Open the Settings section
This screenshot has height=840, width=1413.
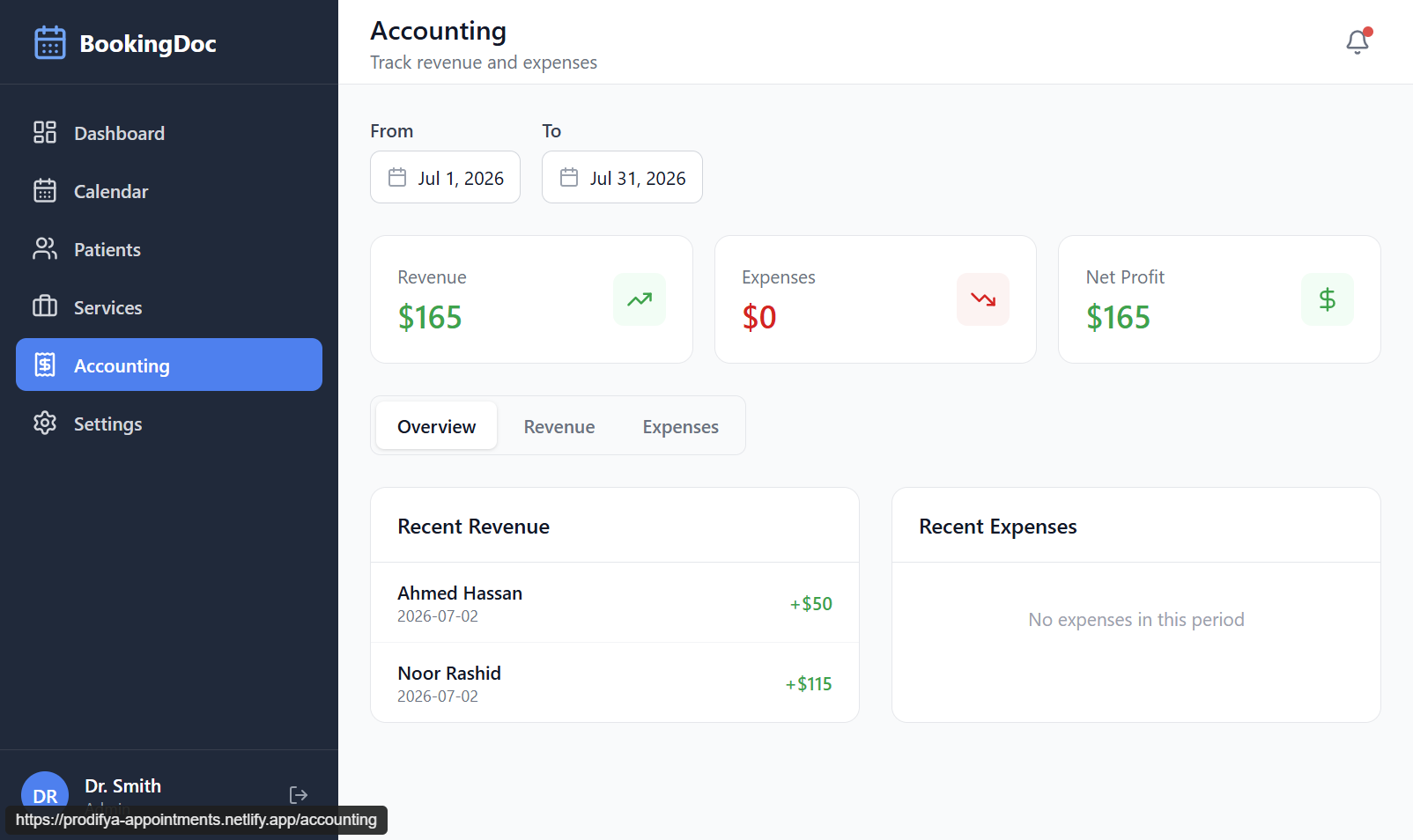pos(169,423)
